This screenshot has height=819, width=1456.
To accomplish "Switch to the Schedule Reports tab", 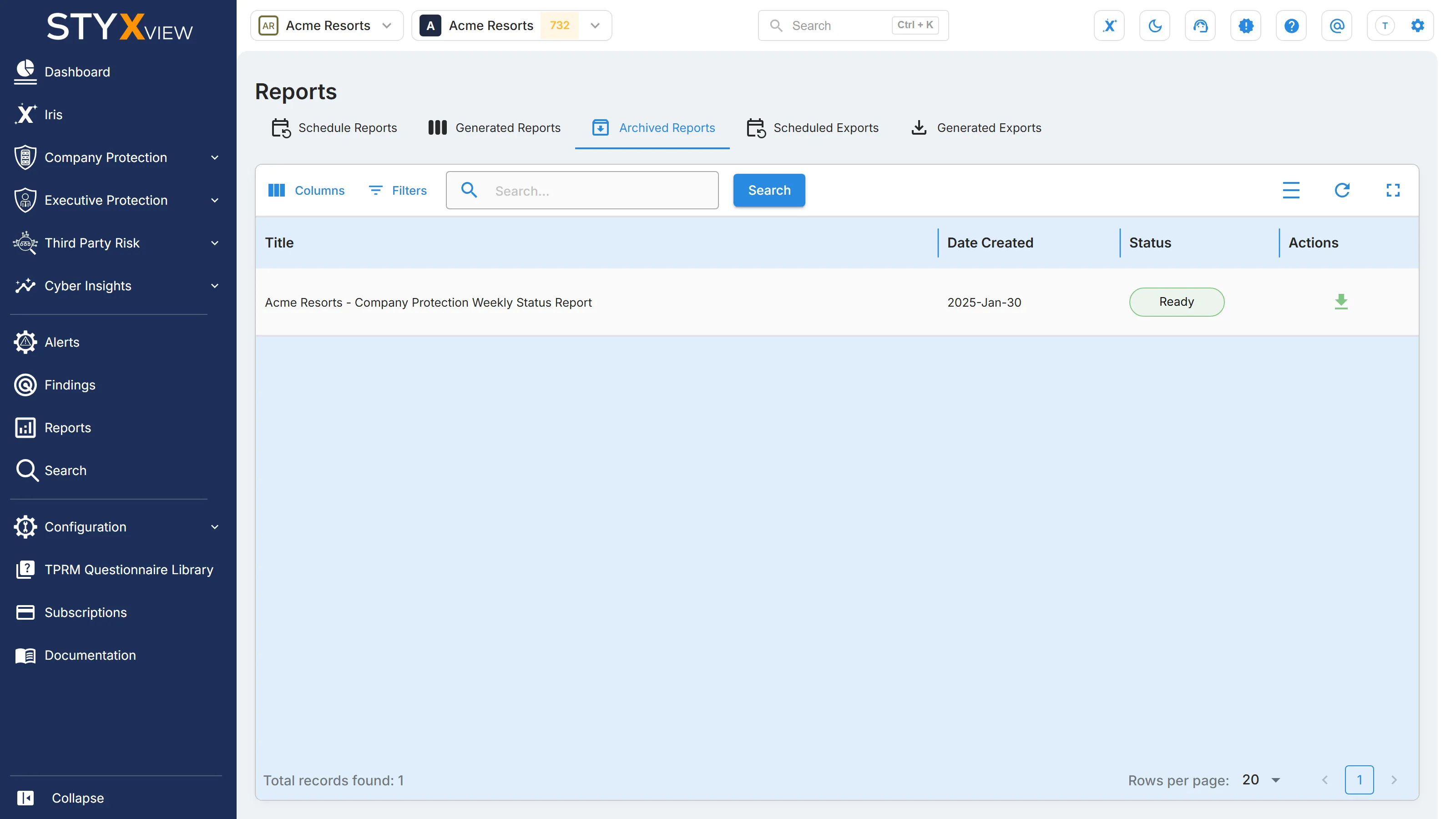I will pyautogui.click(x=334, y=128).
